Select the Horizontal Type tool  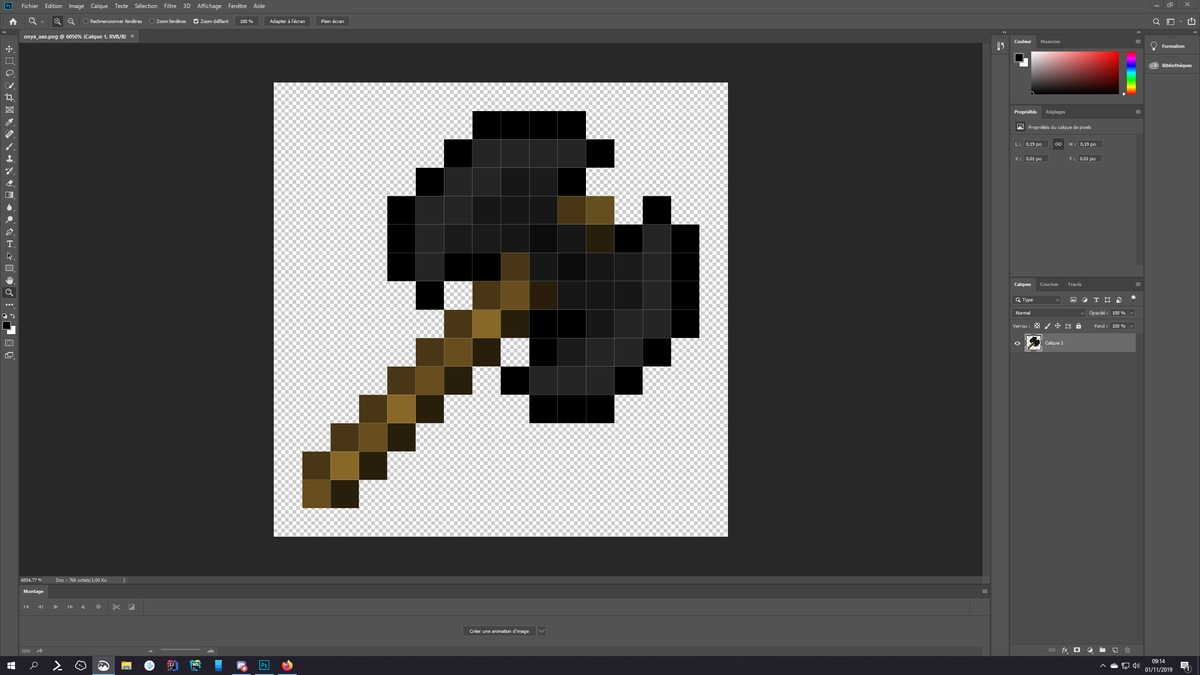pos(10,244)
